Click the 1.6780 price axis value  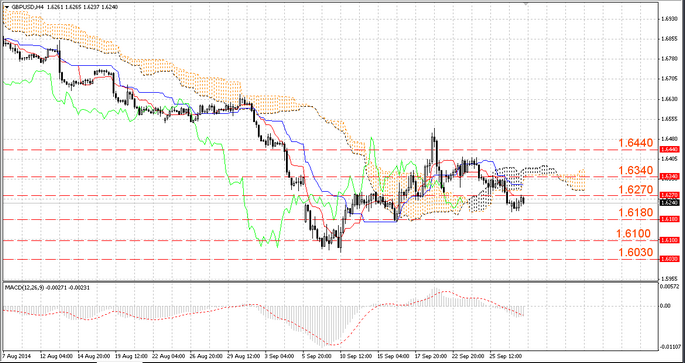click(x=669, y=59)
